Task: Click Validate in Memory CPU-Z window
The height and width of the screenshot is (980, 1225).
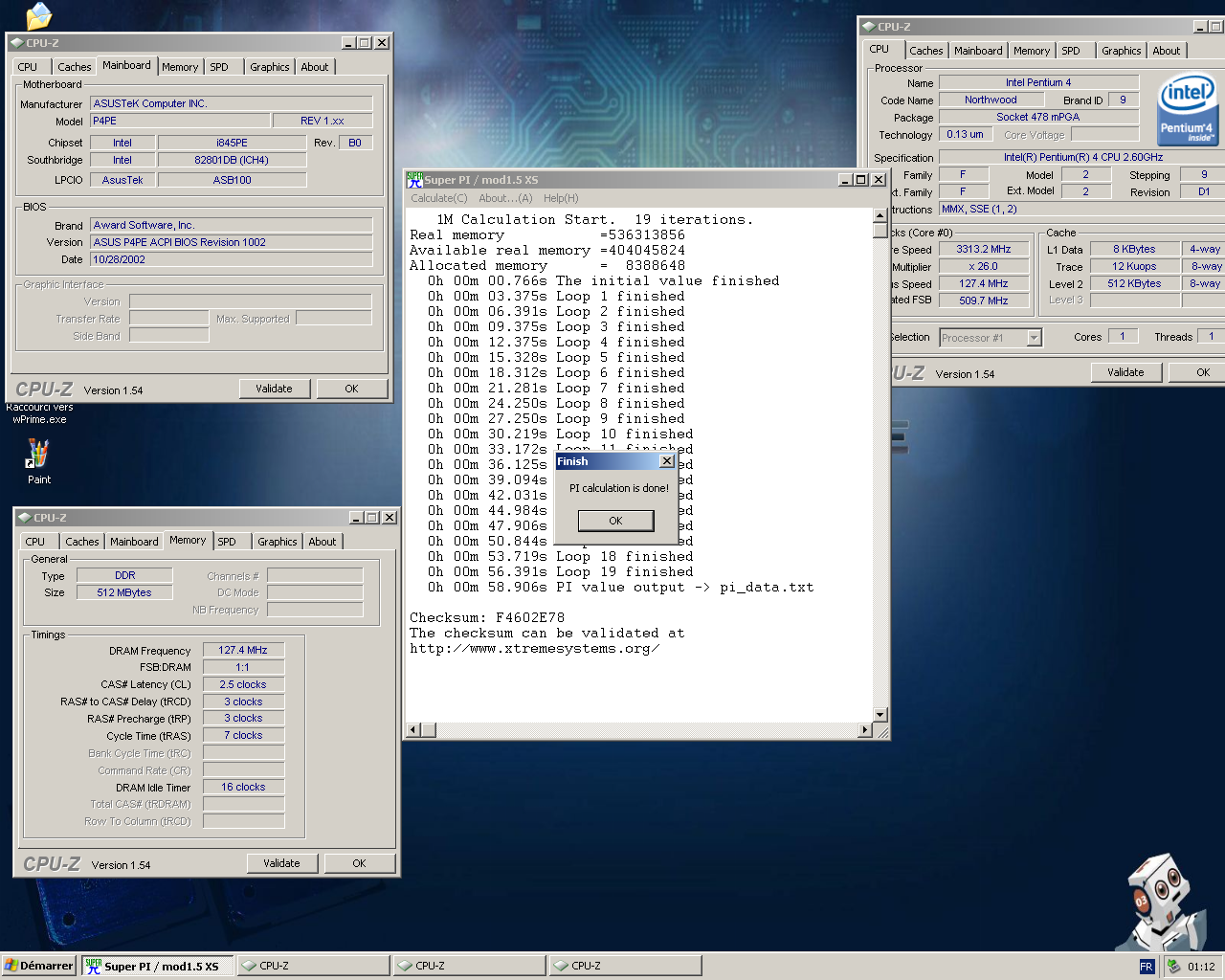Action: 281,863
